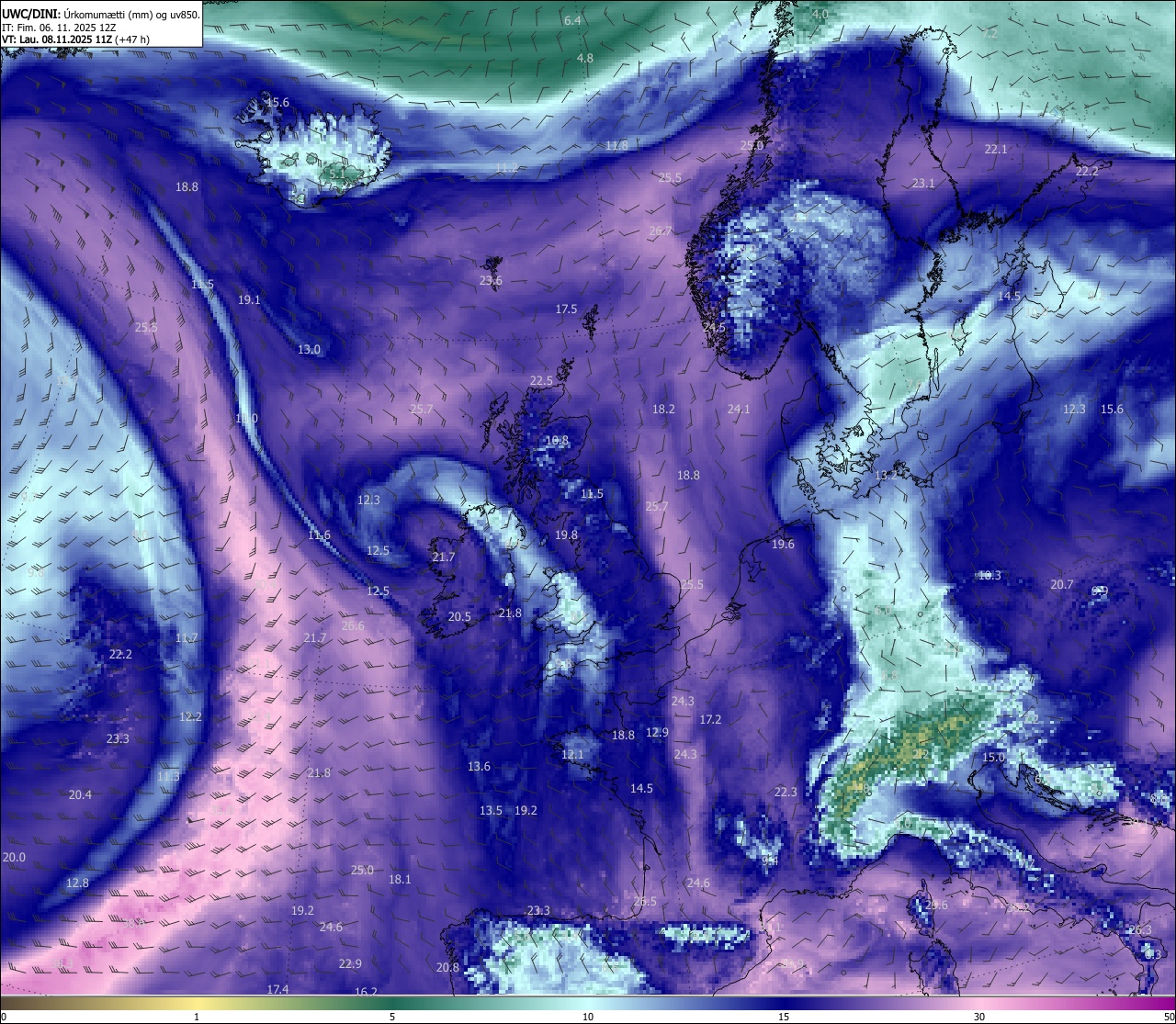Click the 19.8 value over Britain

566,535
